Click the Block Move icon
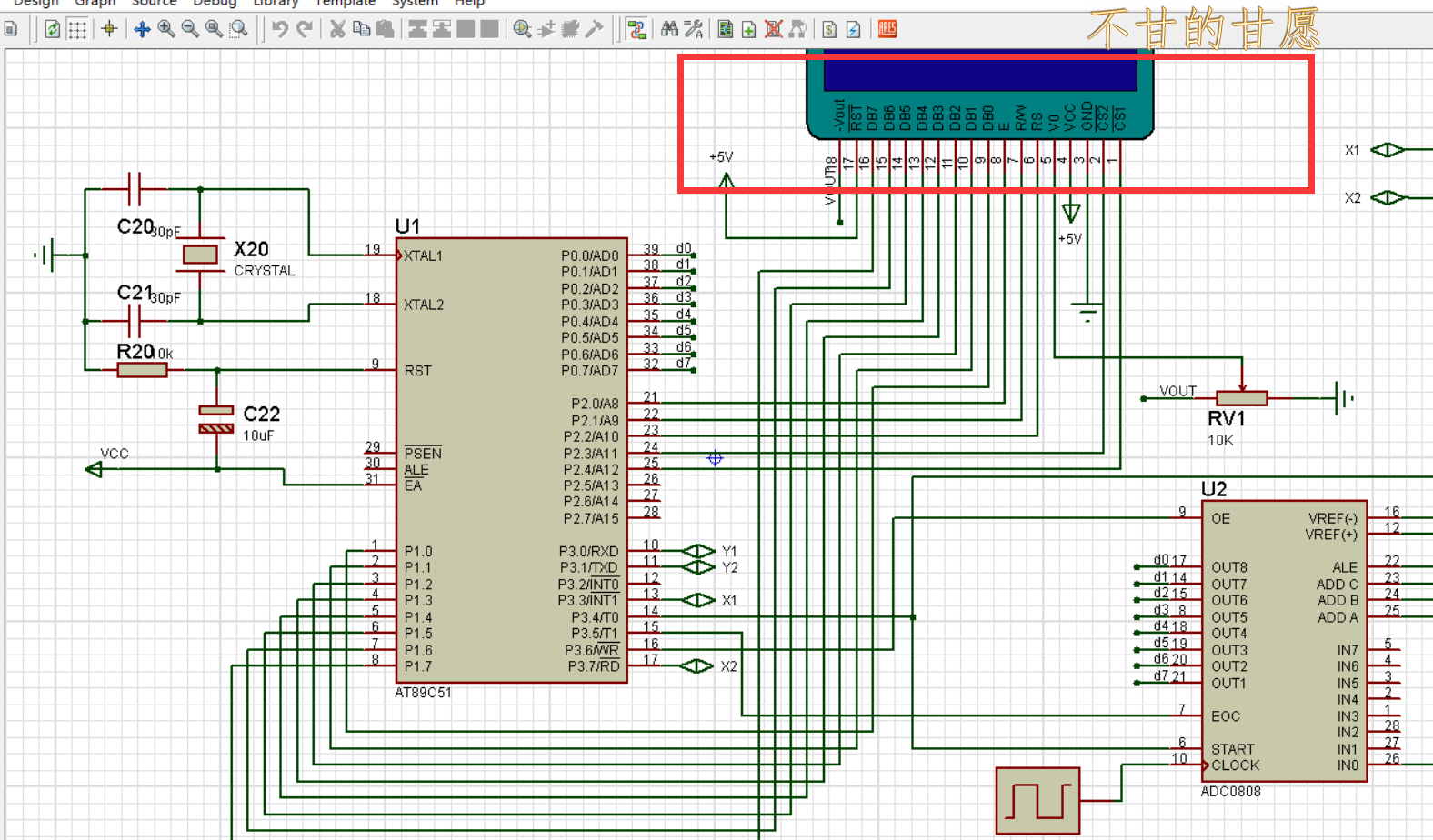 442,29
